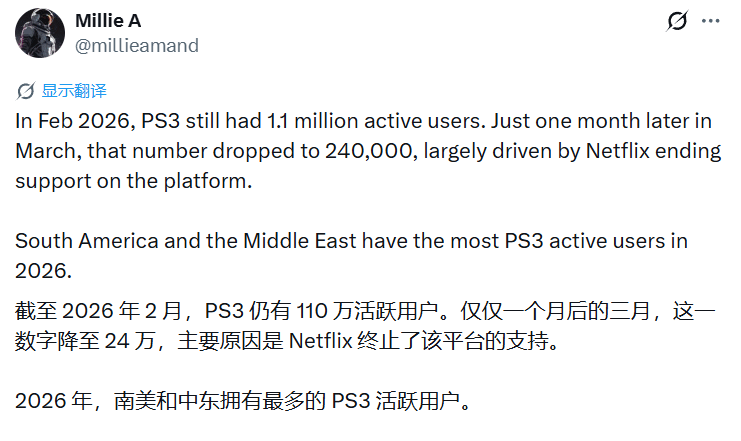Click the Chinese line starting 2026 年，南美和中东
Image resolution: width=741 pixels, height=441 pixels.
[242, 402]
